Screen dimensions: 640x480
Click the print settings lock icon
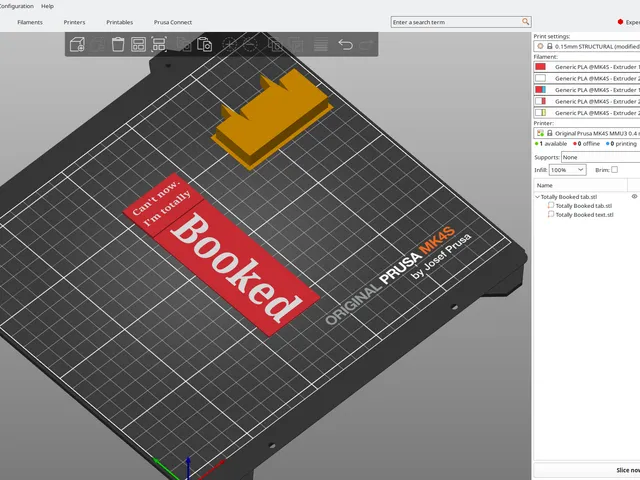pos(550,47)
